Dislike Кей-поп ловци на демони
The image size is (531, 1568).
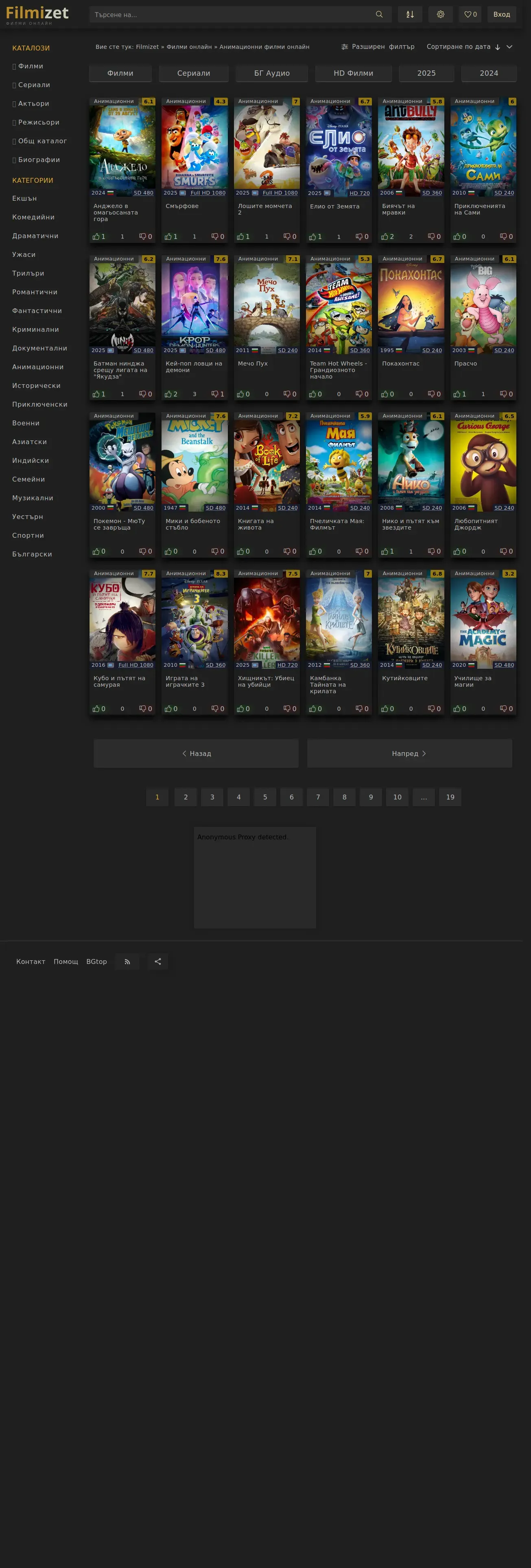pyautogui.click(x=218, y=394)
